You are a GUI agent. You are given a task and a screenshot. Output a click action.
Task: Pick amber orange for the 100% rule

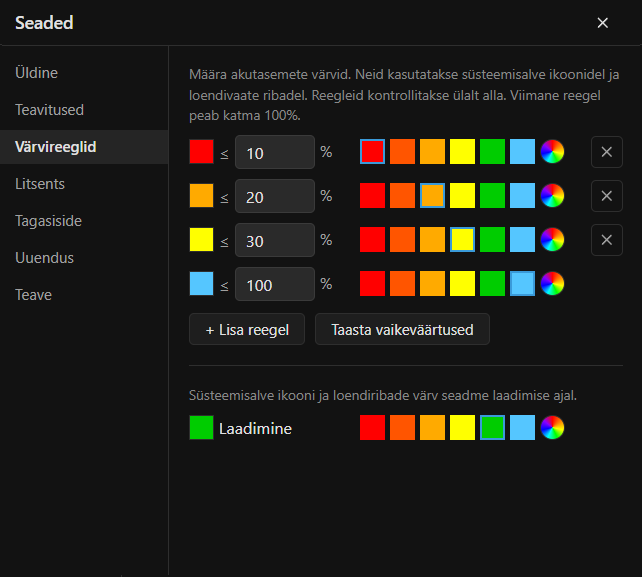[x=432, y=283]
